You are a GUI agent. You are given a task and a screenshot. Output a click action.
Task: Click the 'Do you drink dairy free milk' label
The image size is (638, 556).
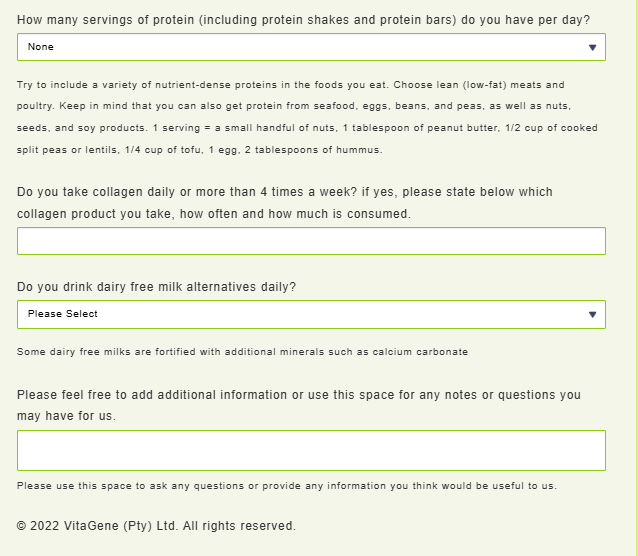click(x=156, y=287)
